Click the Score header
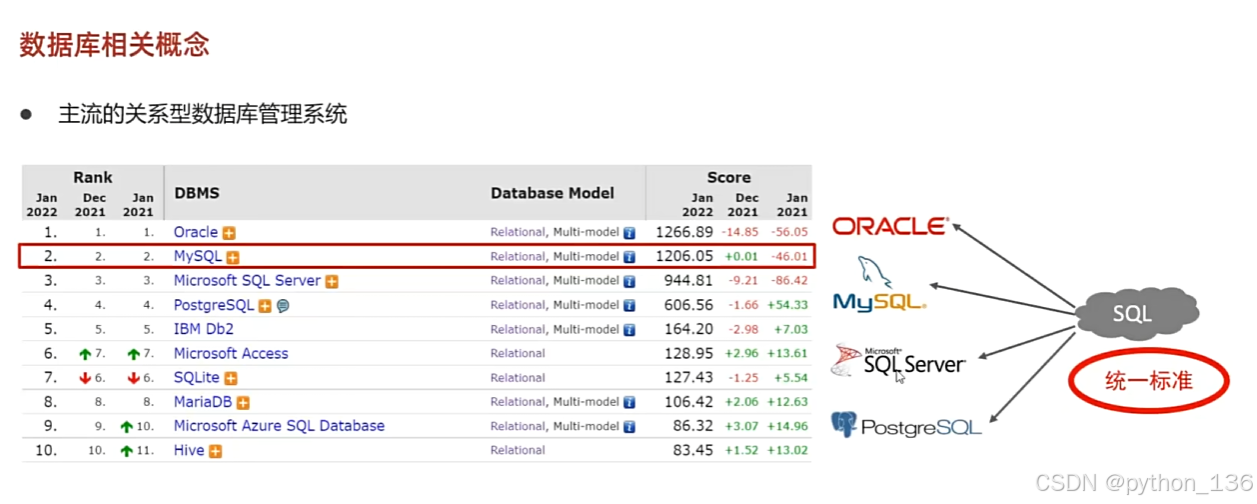 729,177
